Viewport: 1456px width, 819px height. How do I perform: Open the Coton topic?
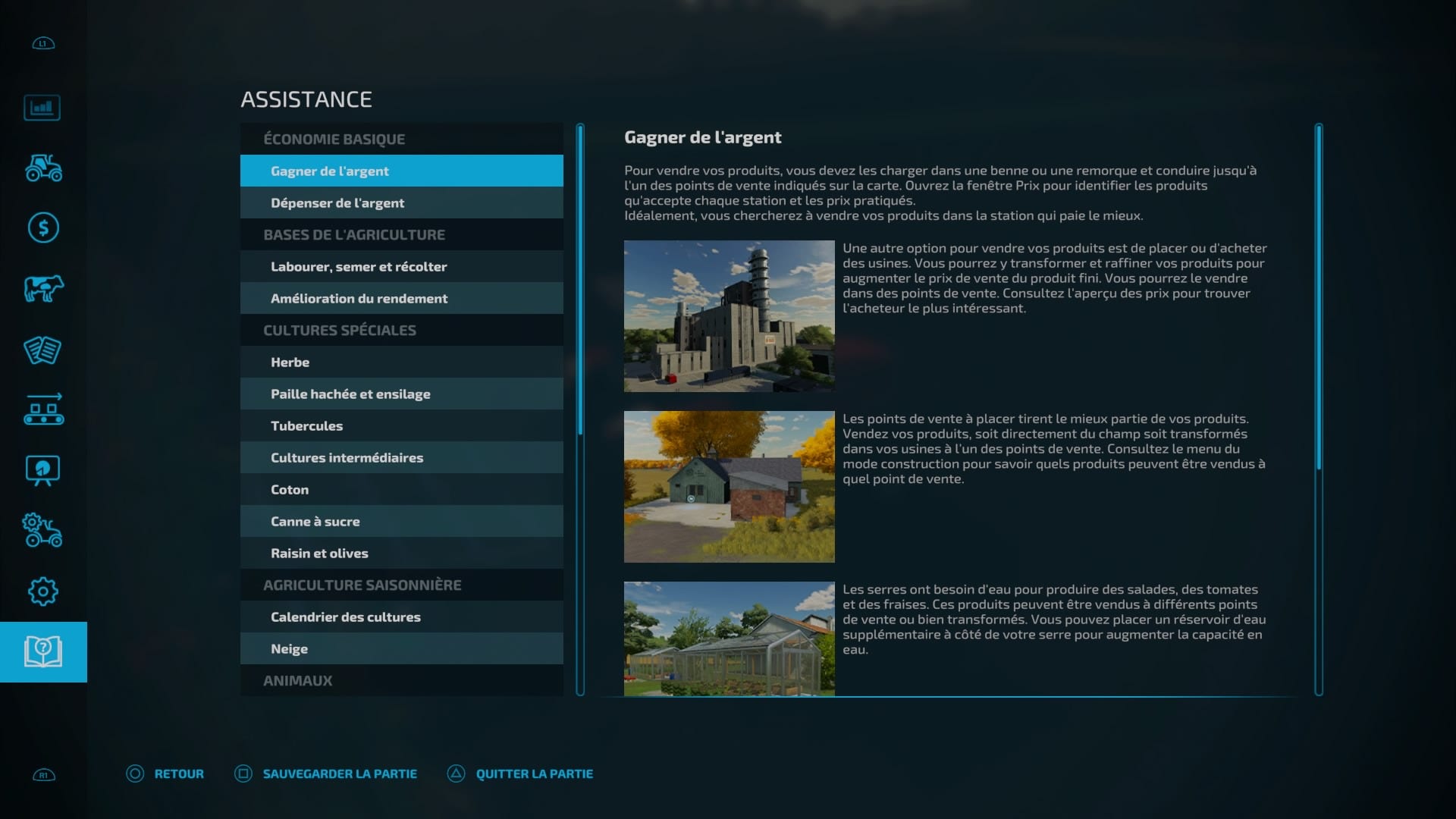pyautogui.click(x=402, y=489)
